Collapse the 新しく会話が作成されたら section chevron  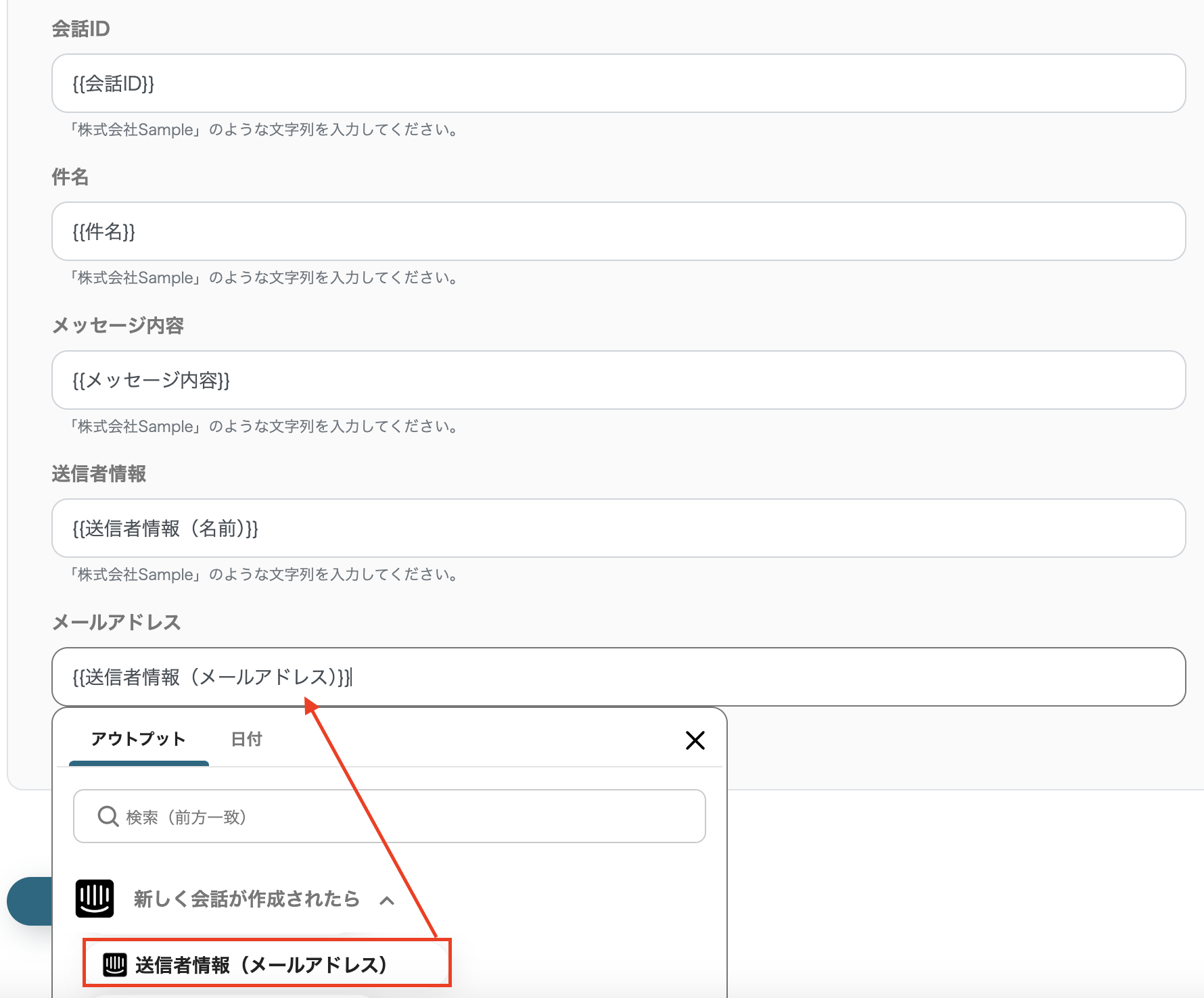tap(387, 900)
